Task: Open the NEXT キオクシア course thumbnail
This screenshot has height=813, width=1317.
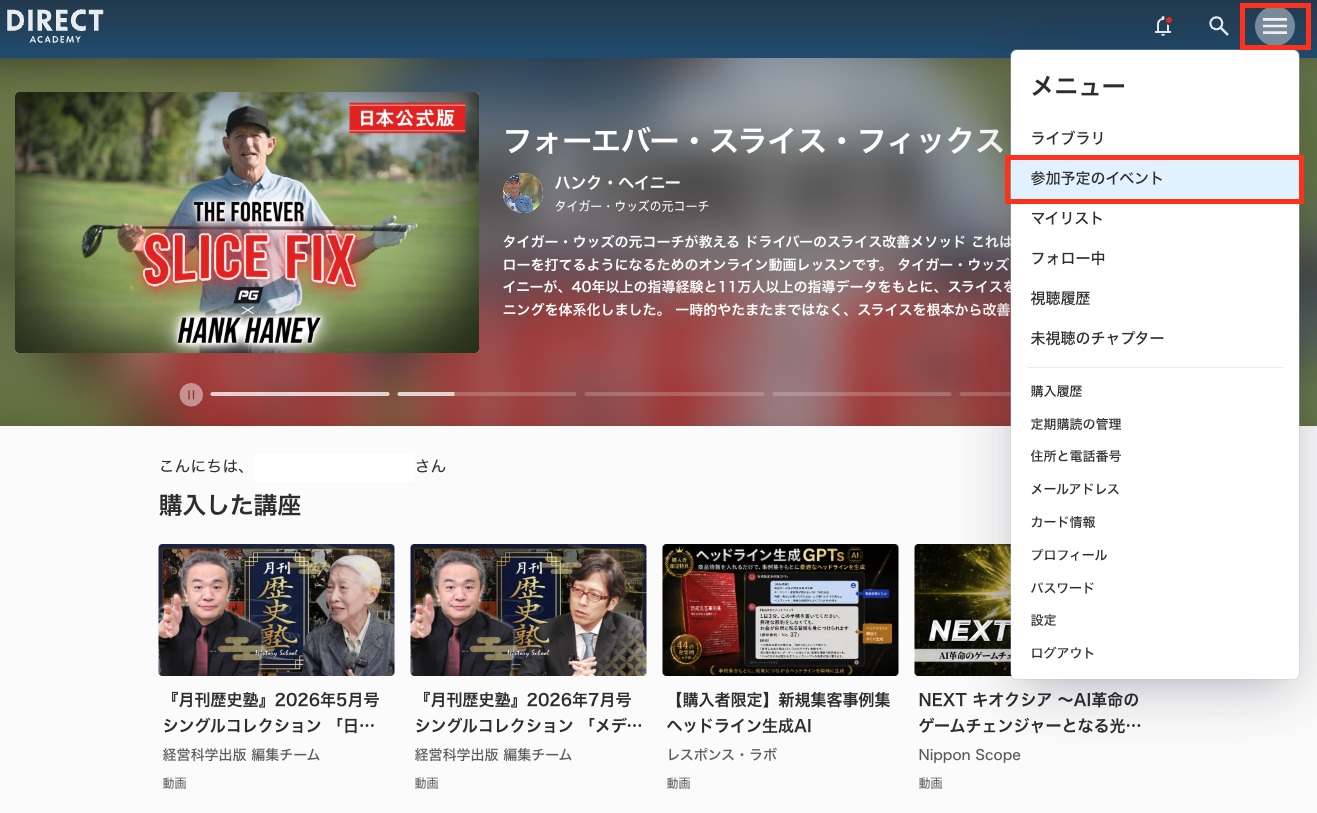Action: pos(965,610)
